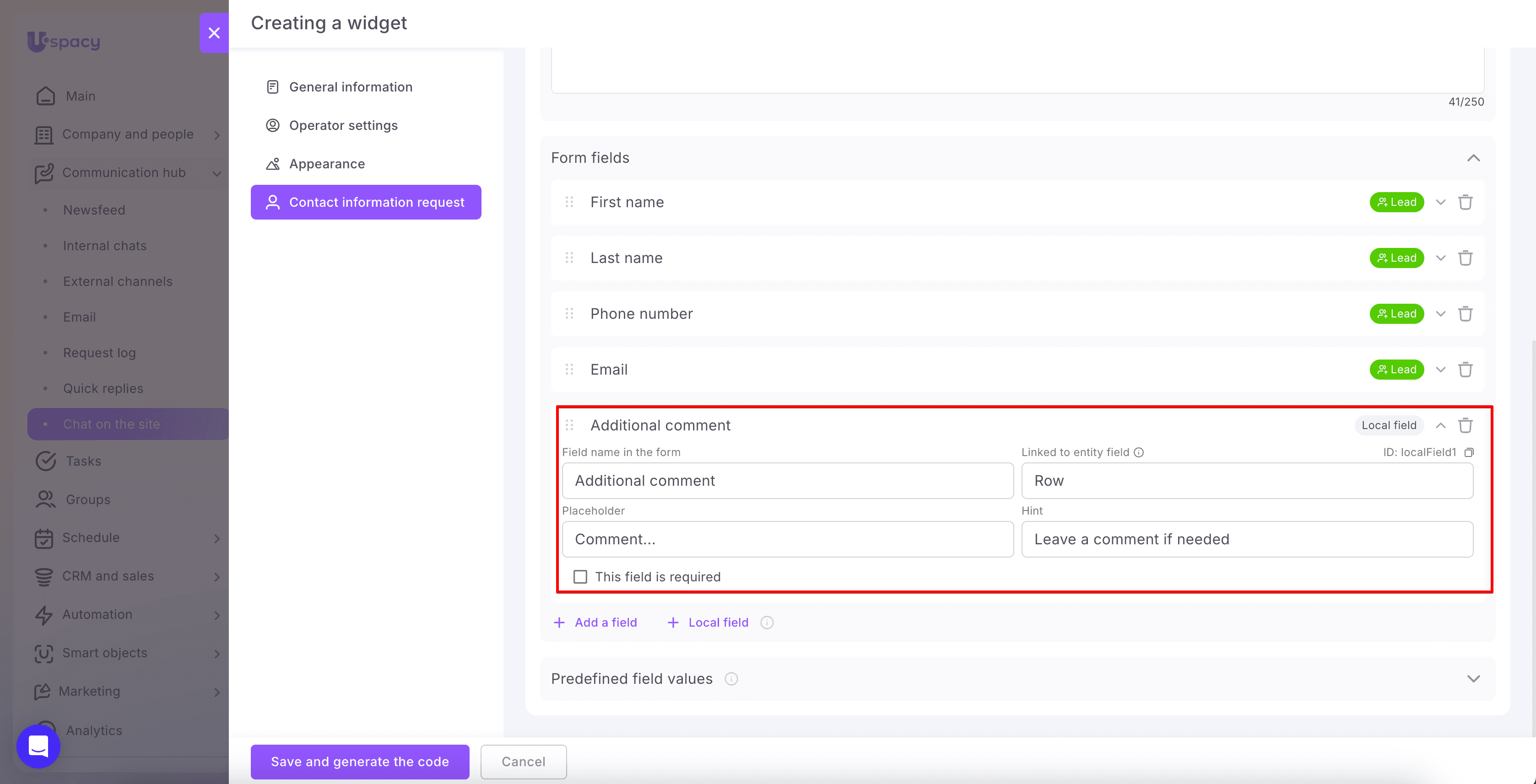The height and width of the screenshot is (784, 1536).
Task: Collapse Communication hub menu
Action: [x=217, y=173]
